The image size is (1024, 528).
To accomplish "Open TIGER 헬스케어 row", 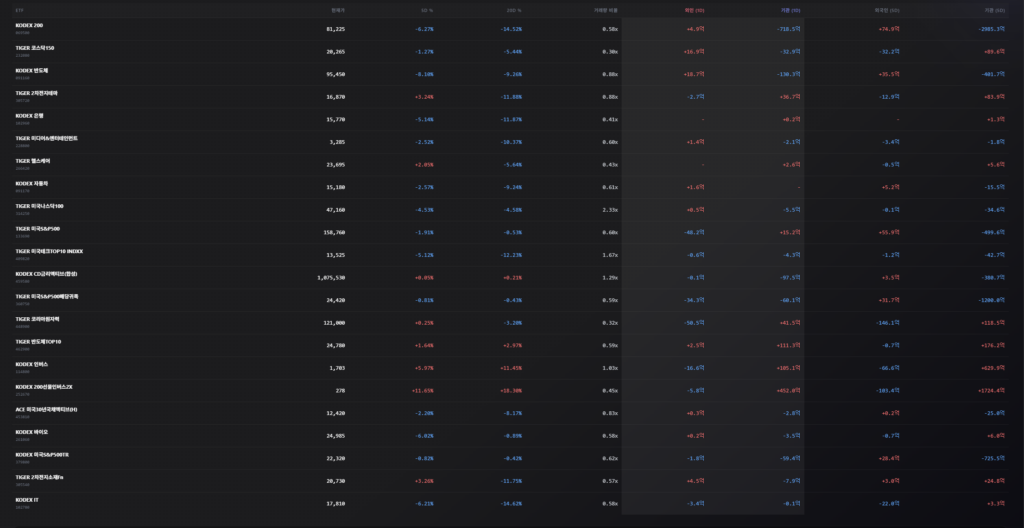I will 33,161.
